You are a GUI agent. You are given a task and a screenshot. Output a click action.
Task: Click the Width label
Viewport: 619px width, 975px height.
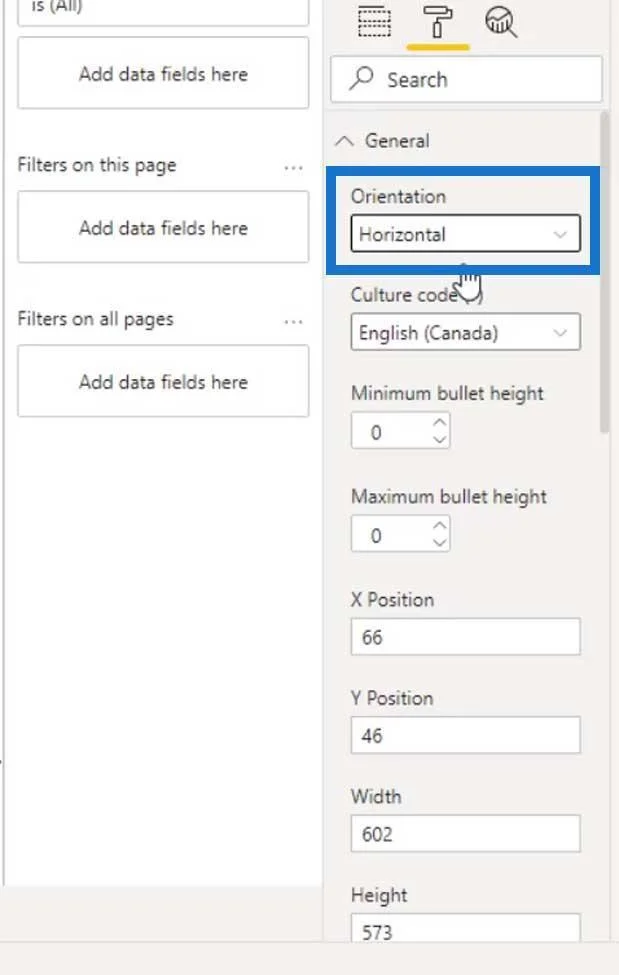point(376,796)
